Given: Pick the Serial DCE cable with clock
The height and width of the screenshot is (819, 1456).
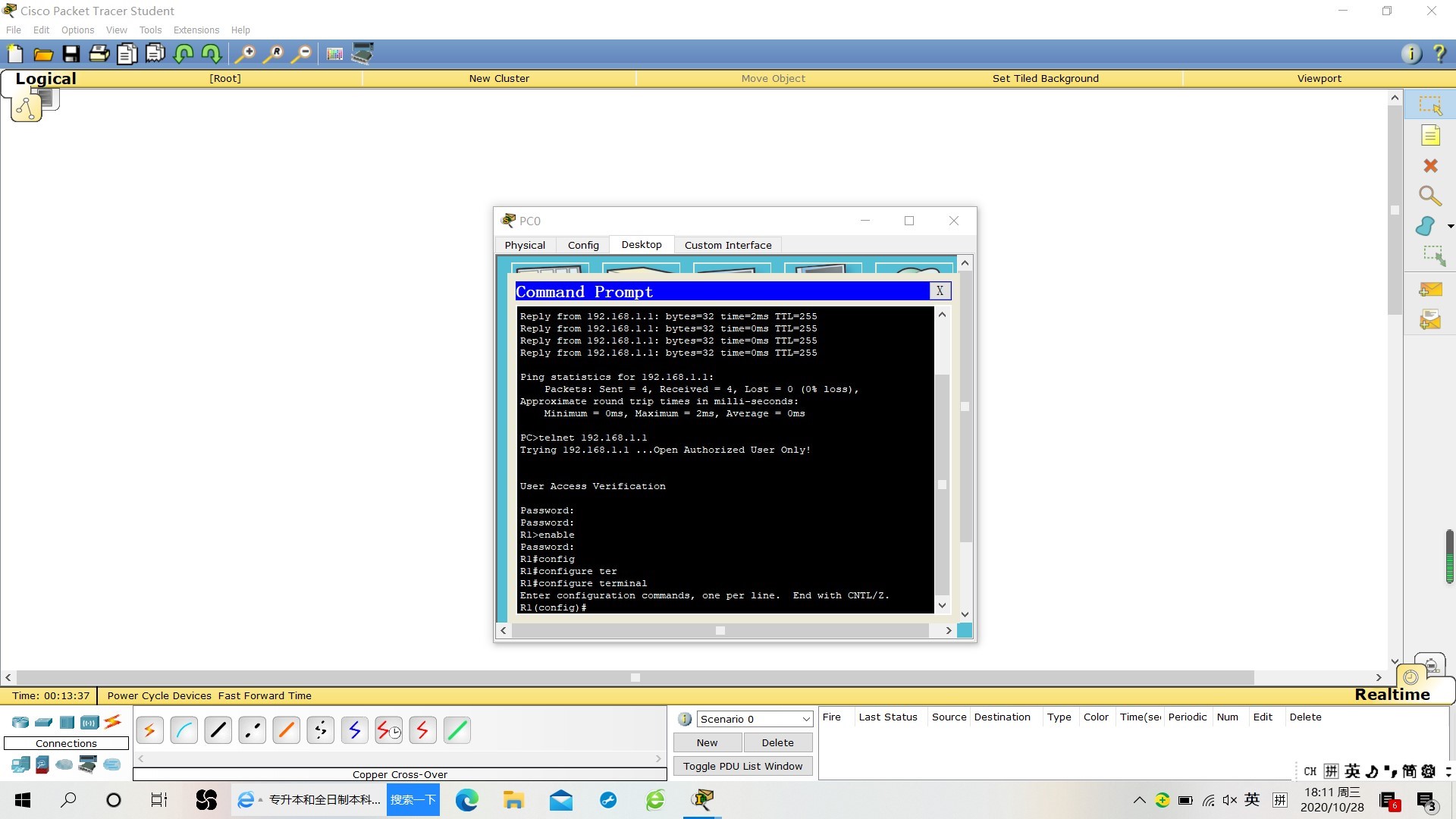Looking at the screenshot, I should point(388,730).
